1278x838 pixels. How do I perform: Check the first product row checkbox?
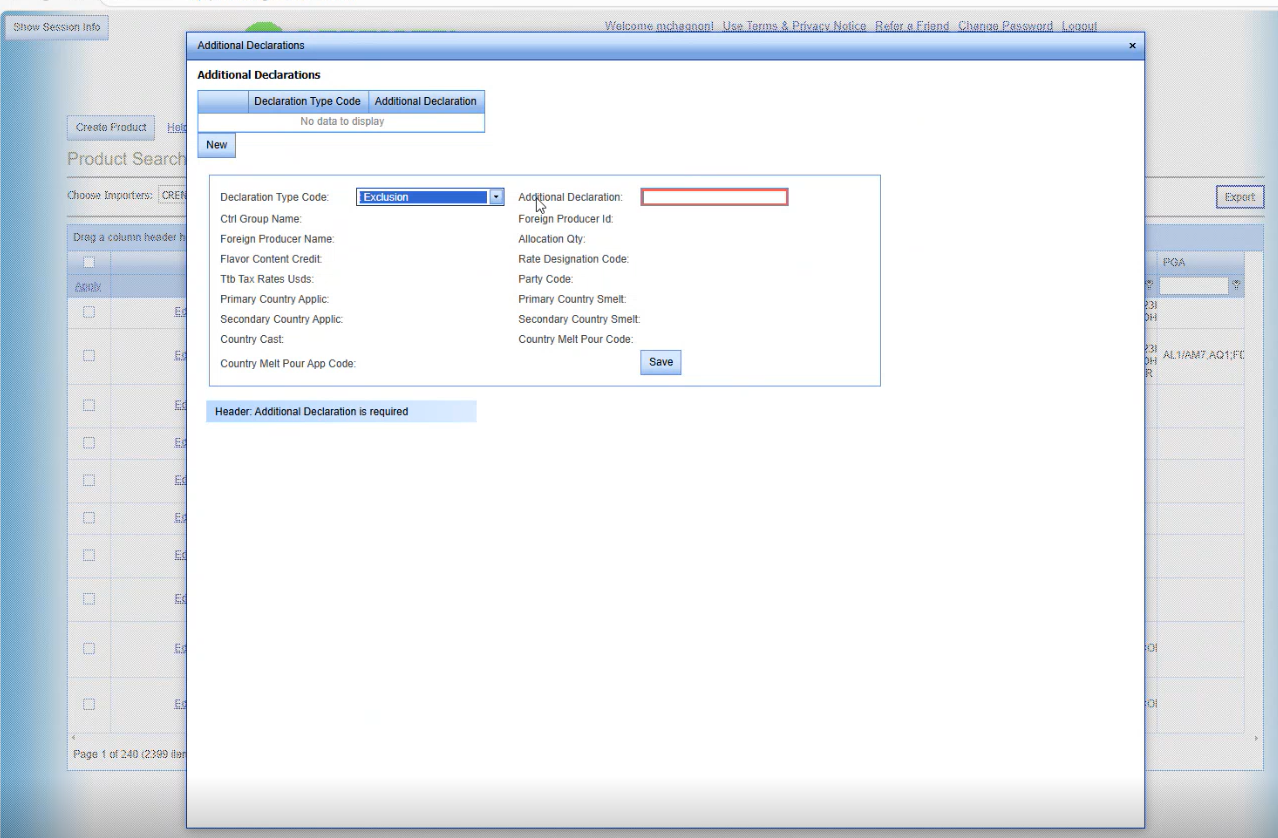pyautogui.click(x=89, y=312)
